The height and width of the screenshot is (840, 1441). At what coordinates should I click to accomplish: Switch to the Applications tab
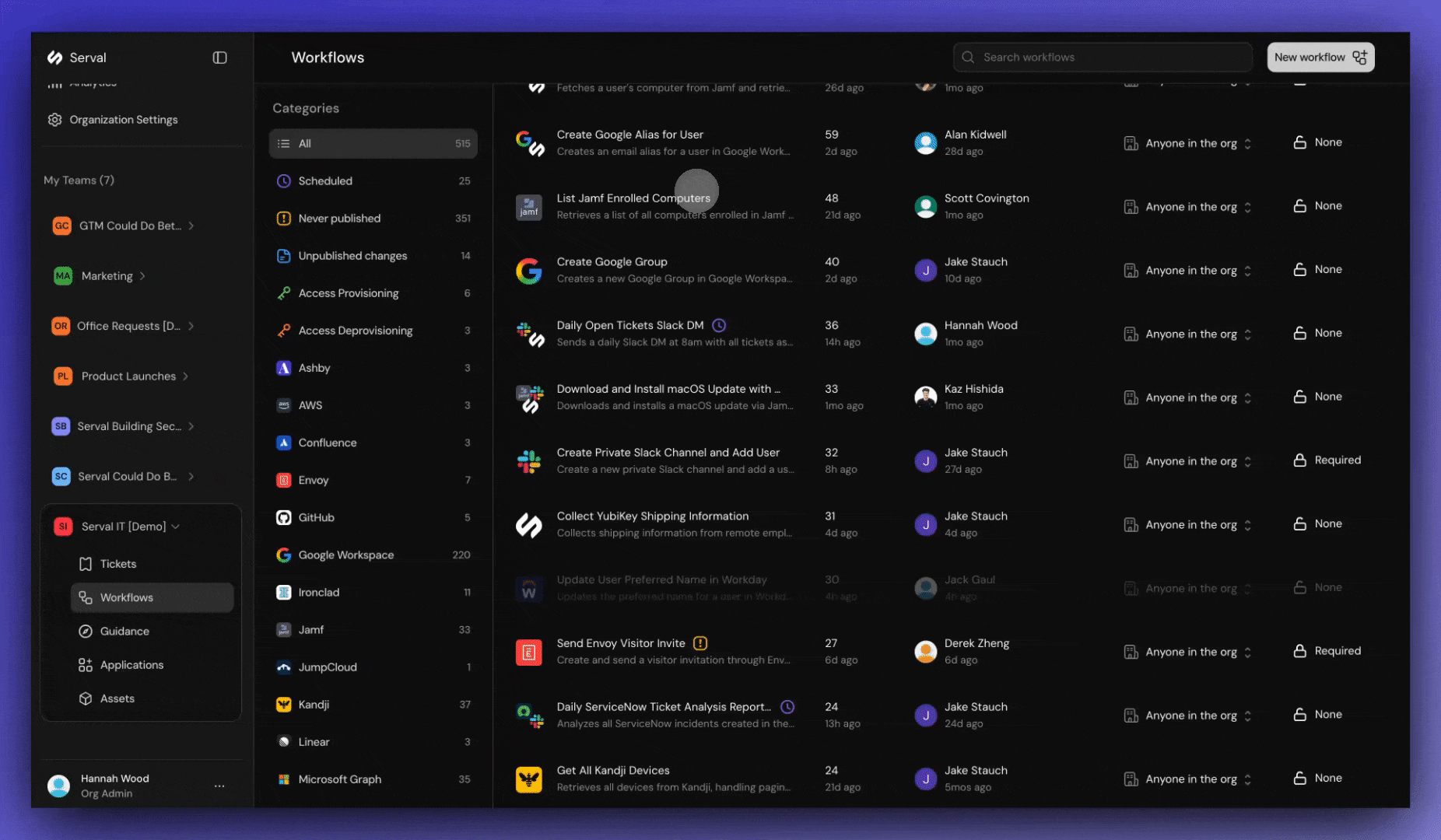[131, 664]
